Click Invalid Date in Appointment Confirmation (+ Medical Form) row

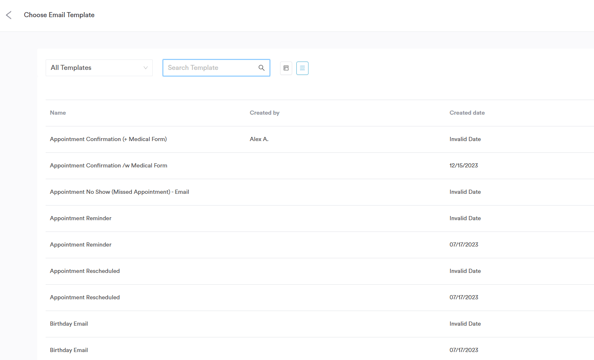click(x=465, y=139)
